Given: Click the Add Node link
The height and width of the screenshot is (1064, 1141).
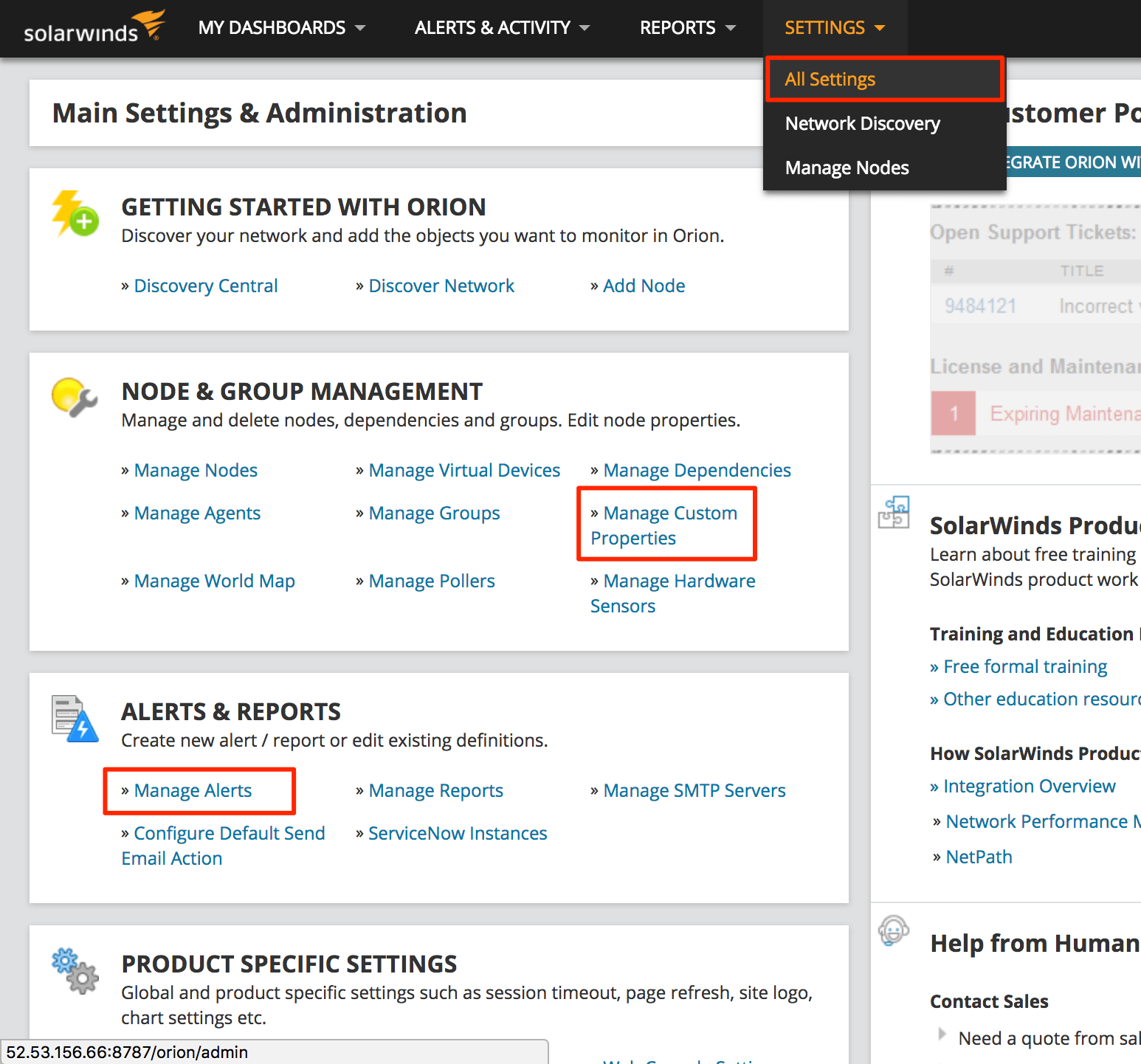Looking at the screenshot, I should pos(644,286).
